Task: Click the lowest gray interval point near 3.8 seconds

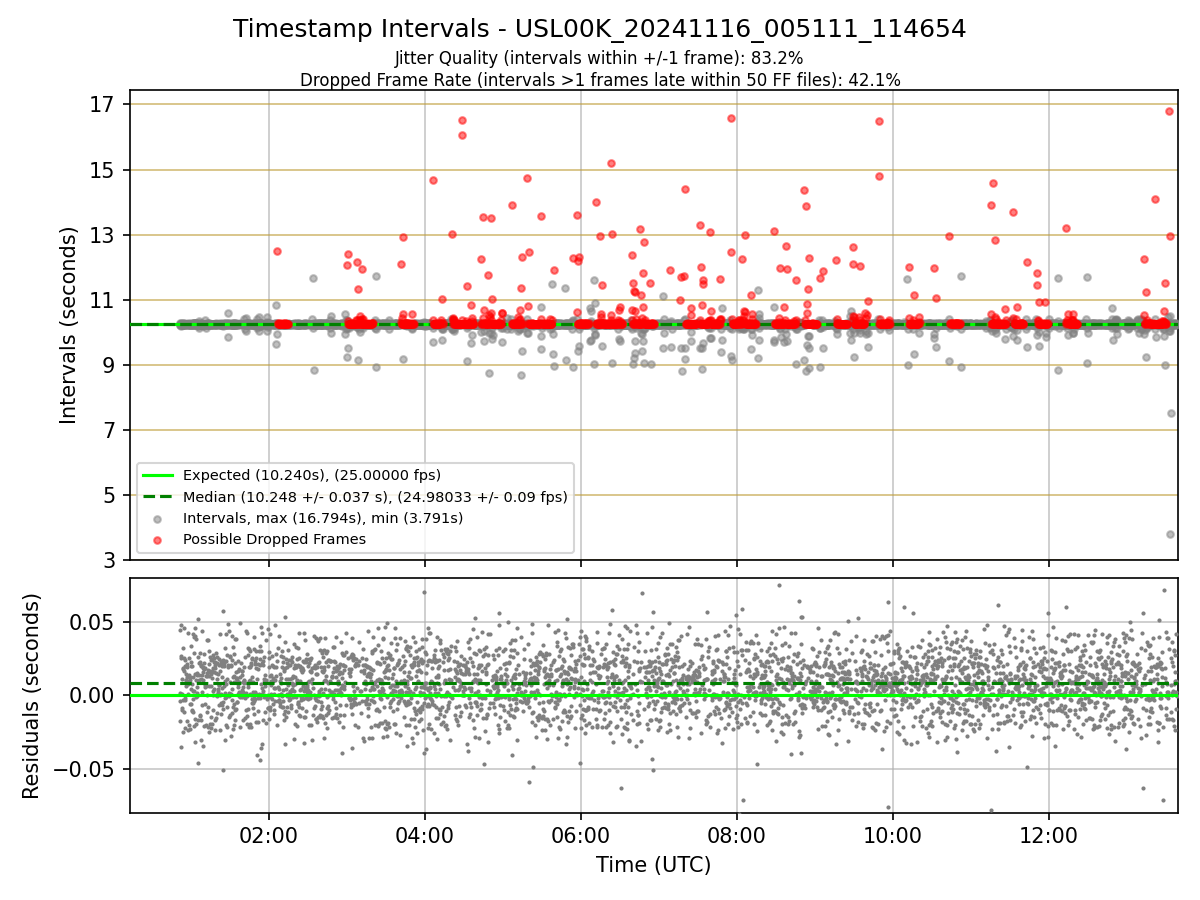Action: click(x=1170, y=534)
